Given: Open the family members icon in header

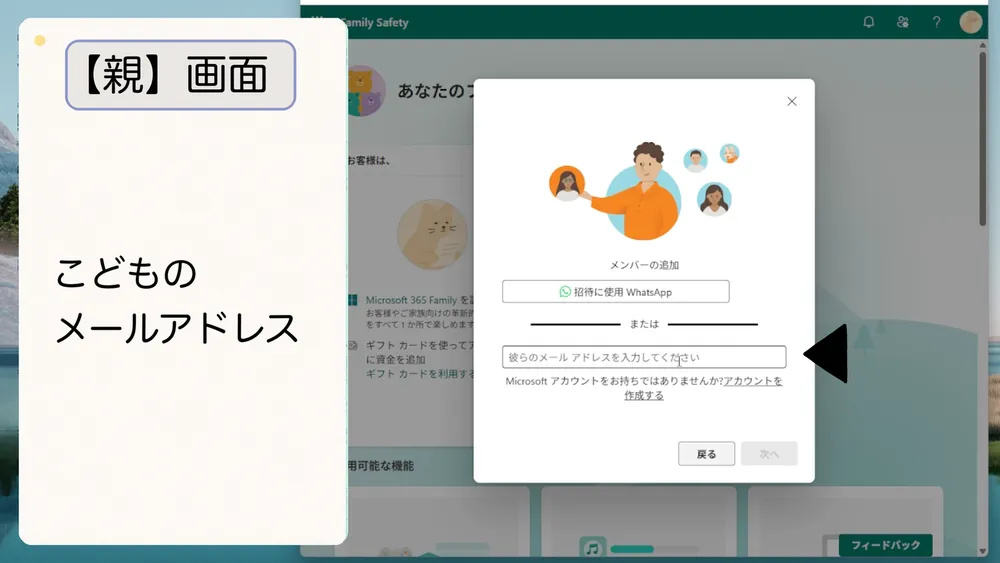Looking at the screenshot, I should click(x=902, y=22).
